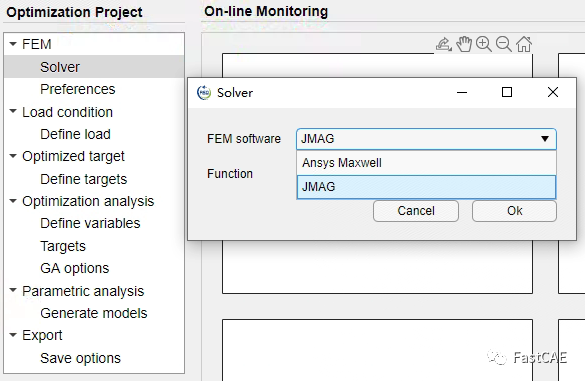Choose Ansys Maxwell from the dropdown list
Image resolution: width=585 pixels, height=381 pixels.
point(426,163)
